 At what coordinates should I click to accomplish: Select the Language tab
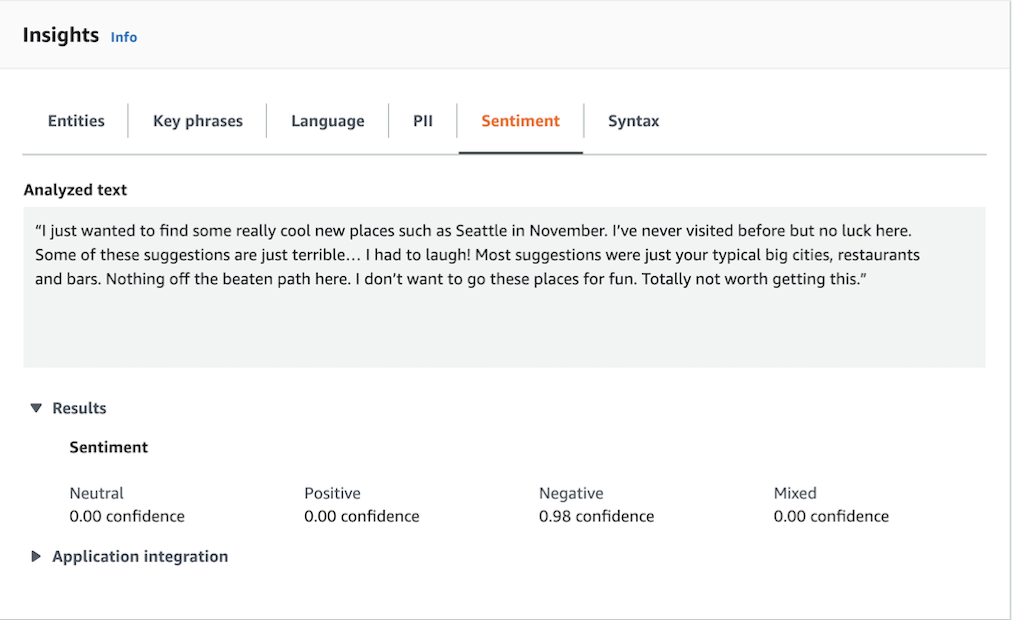pos(327,121)
